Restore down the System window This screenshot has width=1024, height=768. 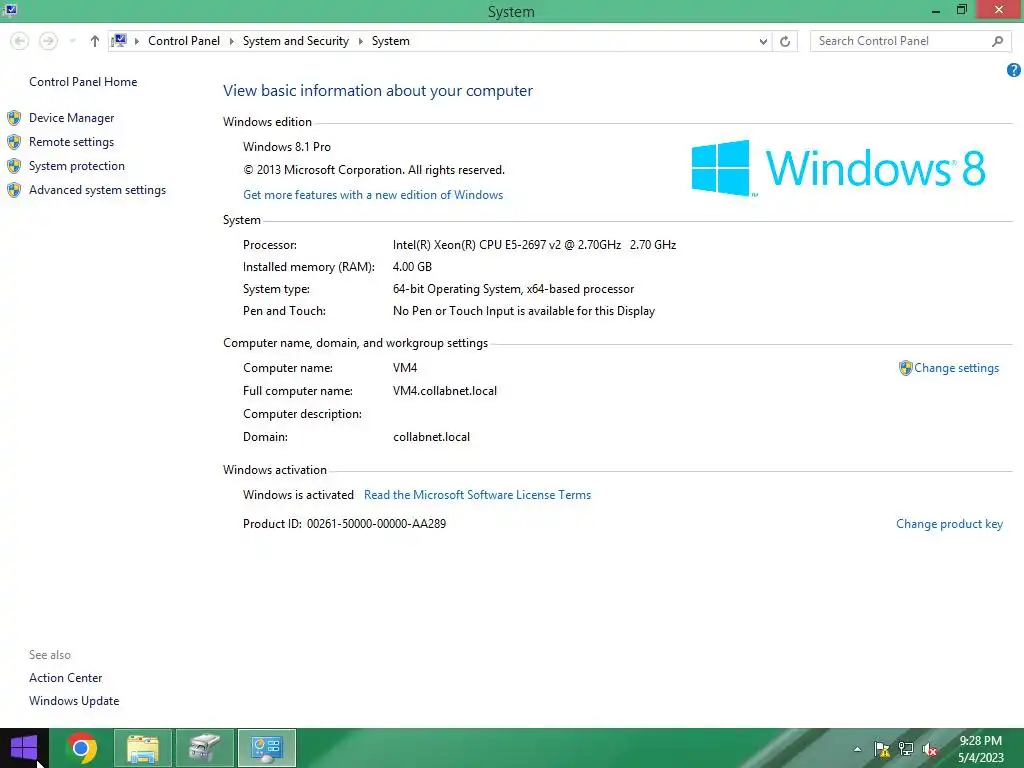961,10
